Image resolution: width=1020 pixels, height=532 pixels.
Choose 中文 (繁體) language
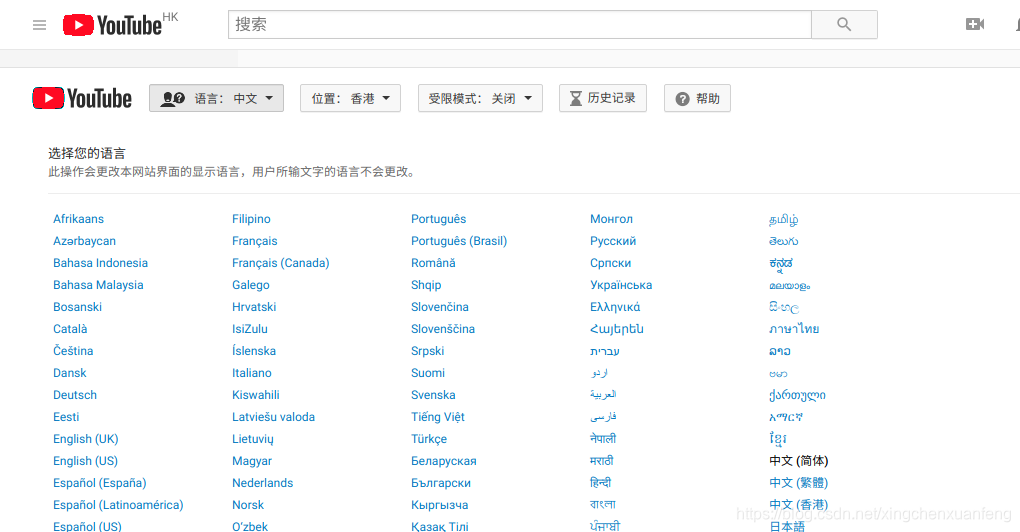[798, 483]
